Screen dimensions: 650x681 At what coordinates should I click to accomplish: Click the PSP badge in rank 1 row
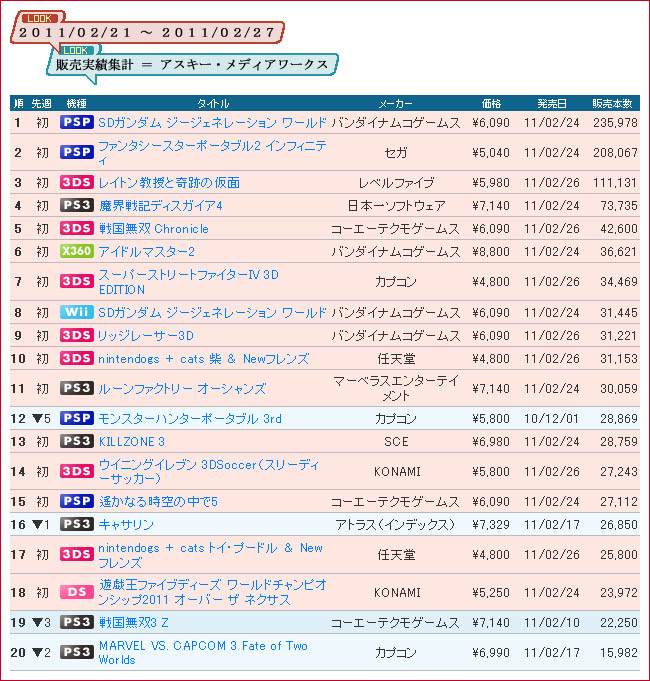point(77,122)
